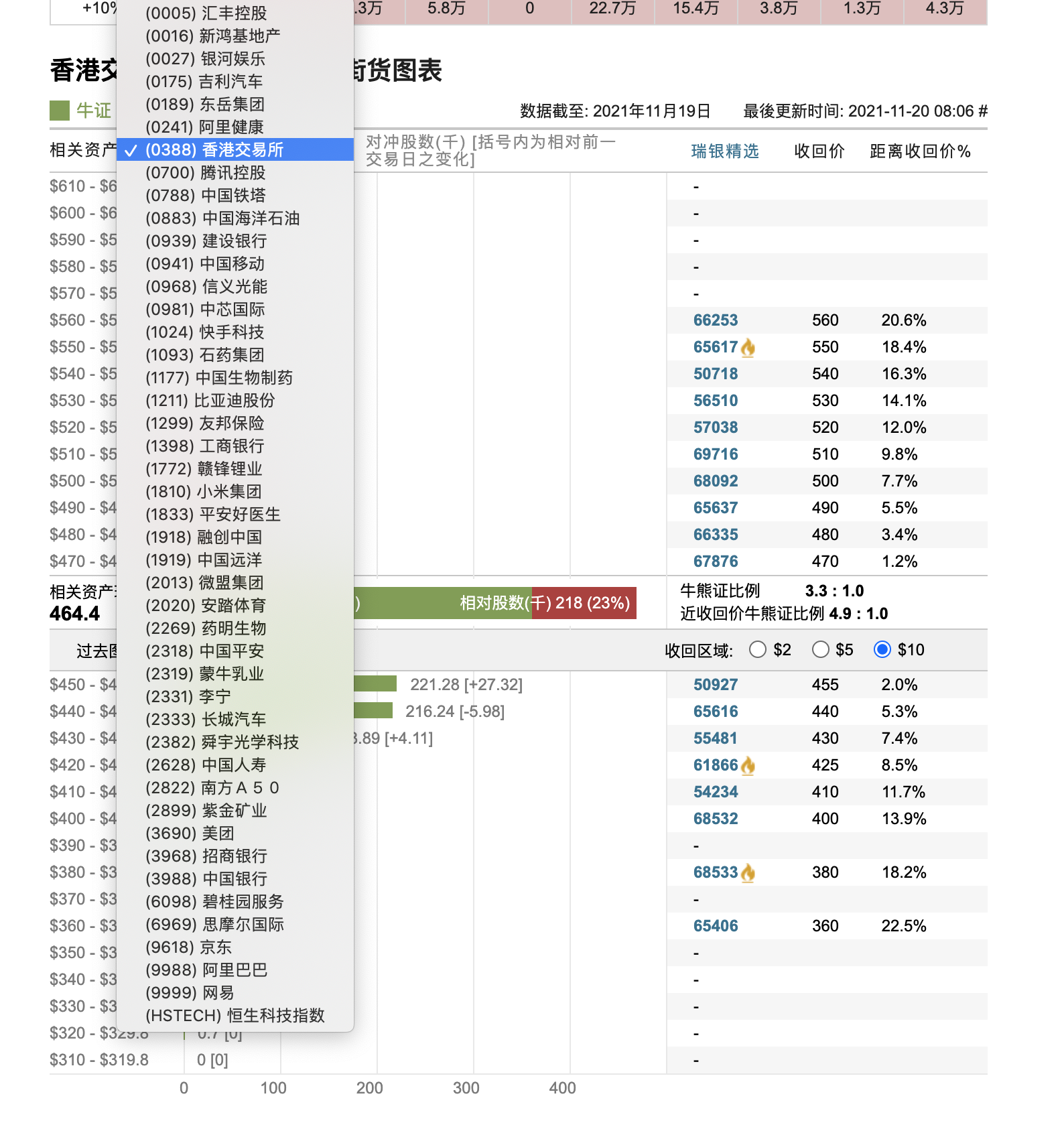The image size is (1064, 1127).
Task: Select (3690) 美团 from the list
Action: point(190,834)
